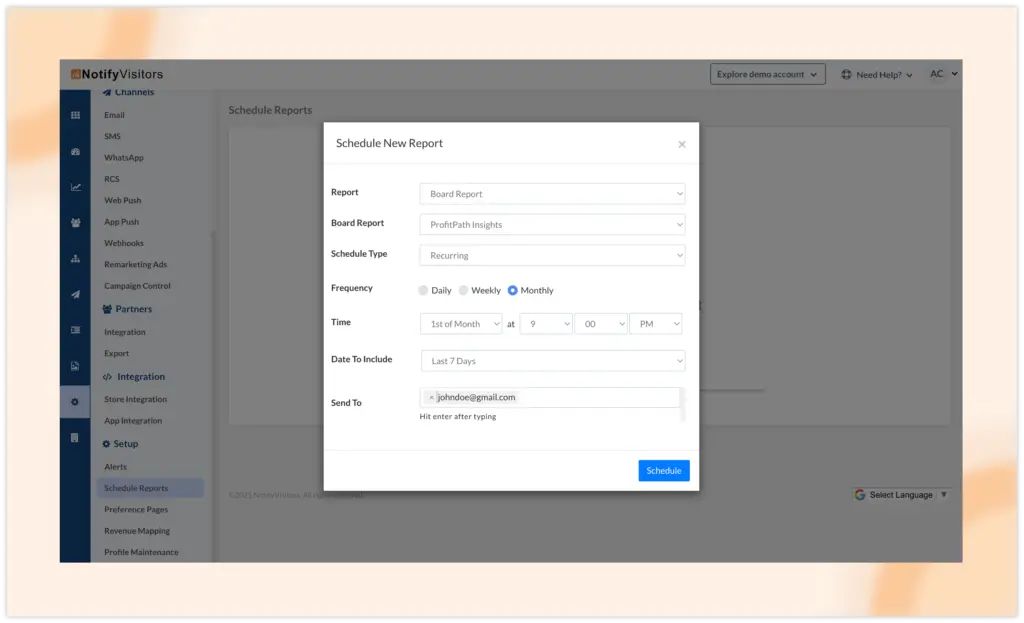Expand the Schedule Type dropdown
Viewport: 1024px width, 623px height.
coord(552,255)
